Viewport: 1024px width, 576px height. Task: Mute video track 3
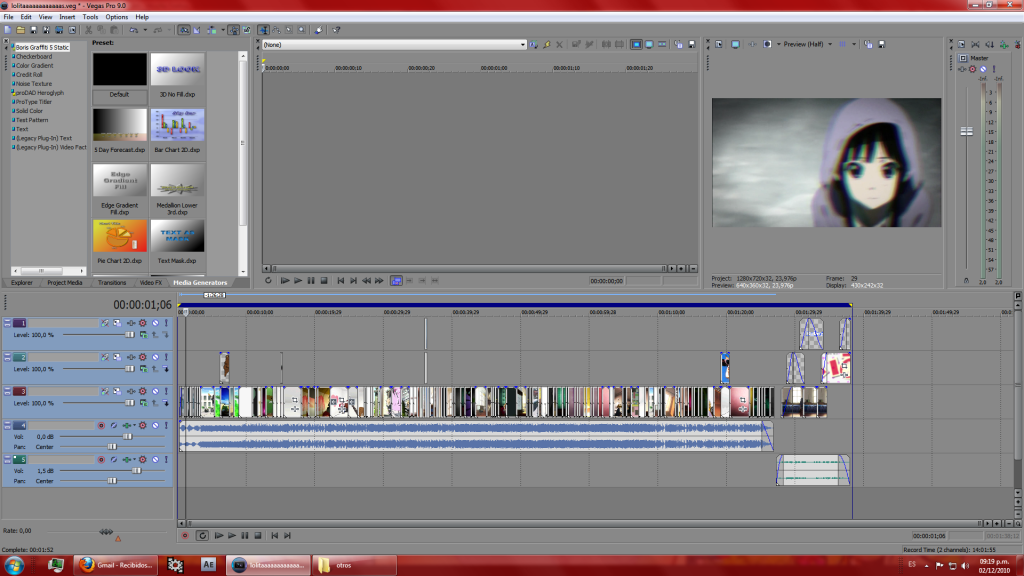click(x=155, y=391)
